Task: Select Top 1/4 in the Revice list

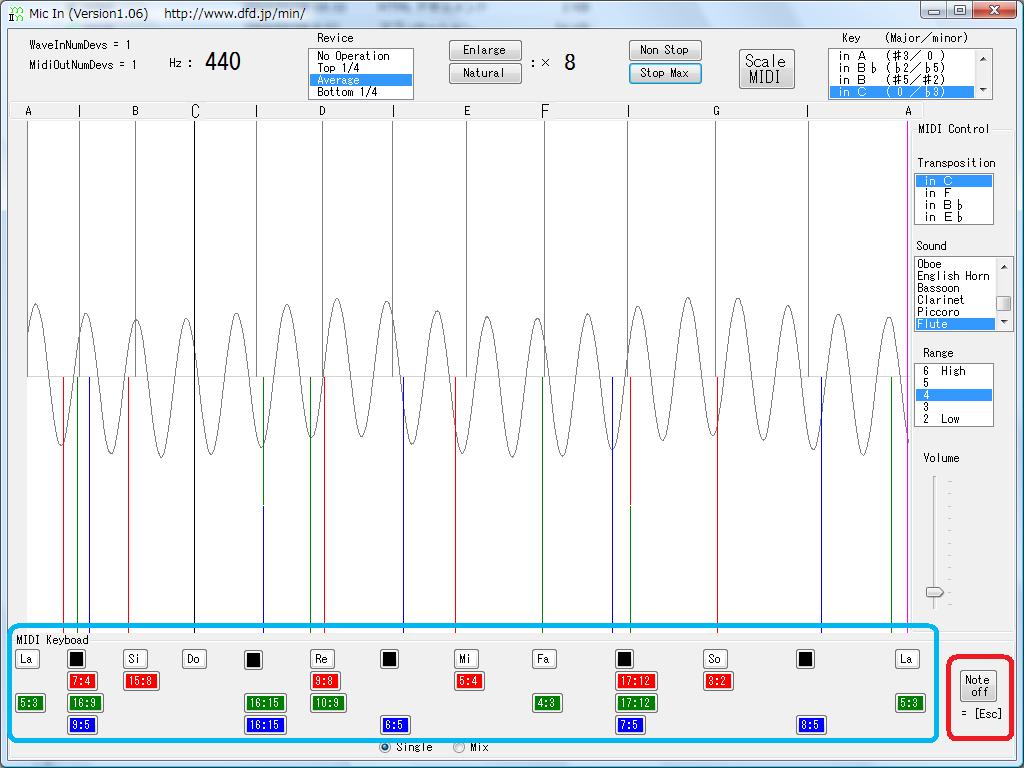Action: pos(360,68)
